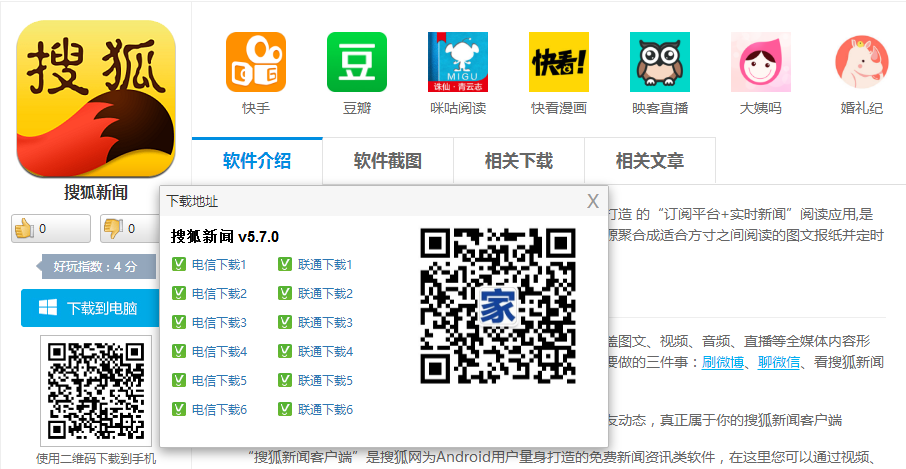Click the 使用二维码下载到手机 caption
Viewport: 906px width, 469px height.
[x=96, y=459]
